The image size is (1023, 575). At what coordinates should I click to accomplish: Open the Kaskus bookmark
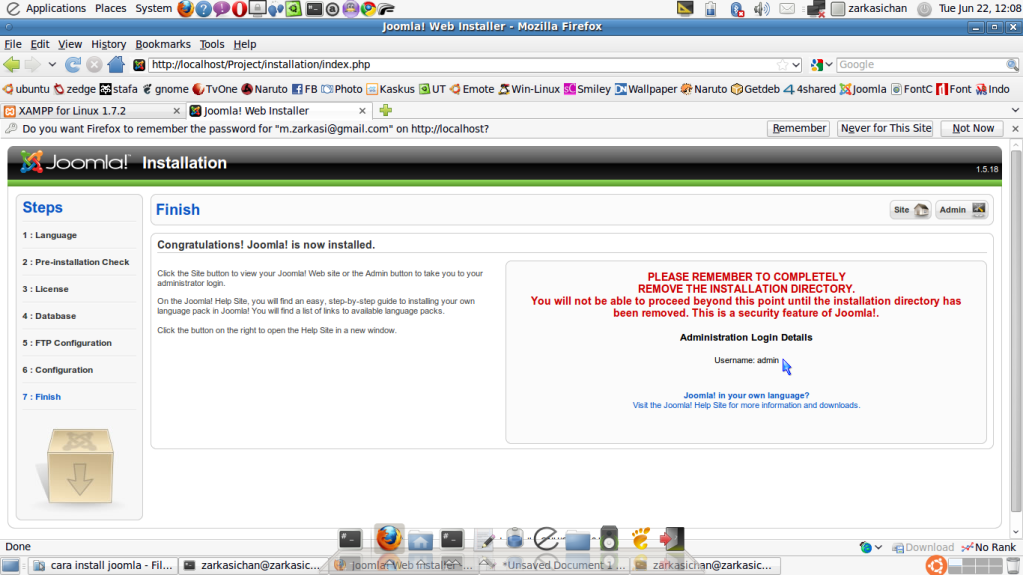click(x=390, y=89)
